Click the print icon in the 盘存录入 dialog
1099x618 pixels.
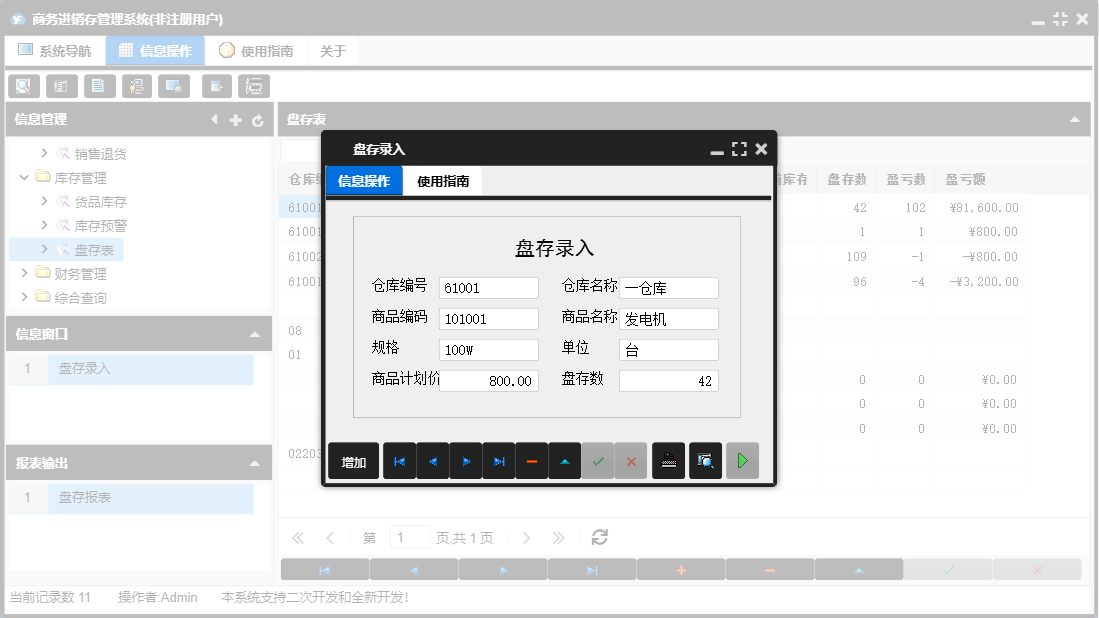click(668, 460)
